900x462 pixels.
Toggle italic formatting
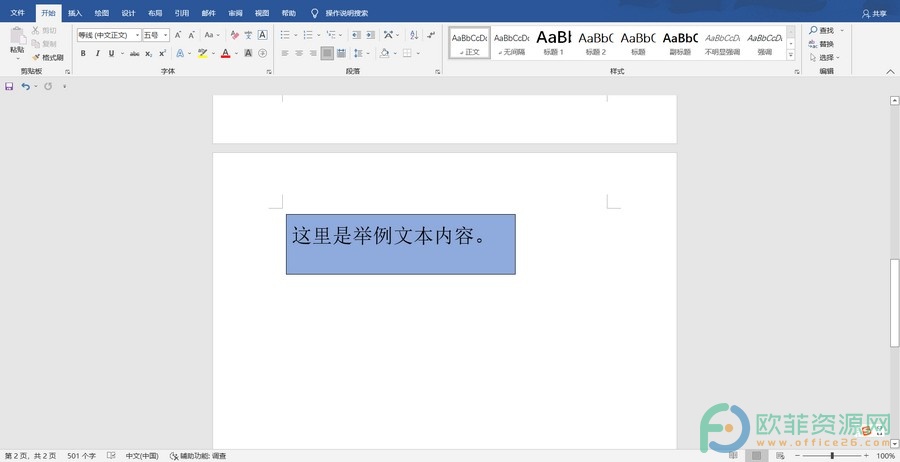[98, 53]
